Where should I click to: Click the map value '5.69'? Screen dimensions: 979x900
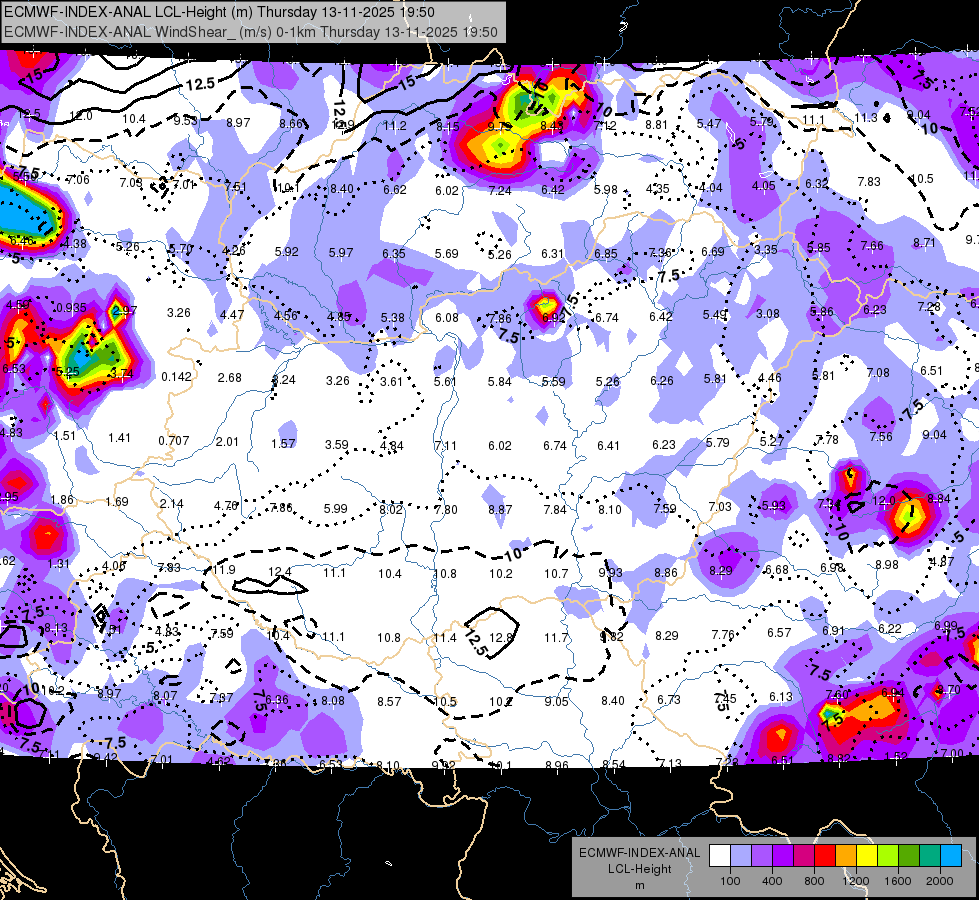tap(447, 253)
